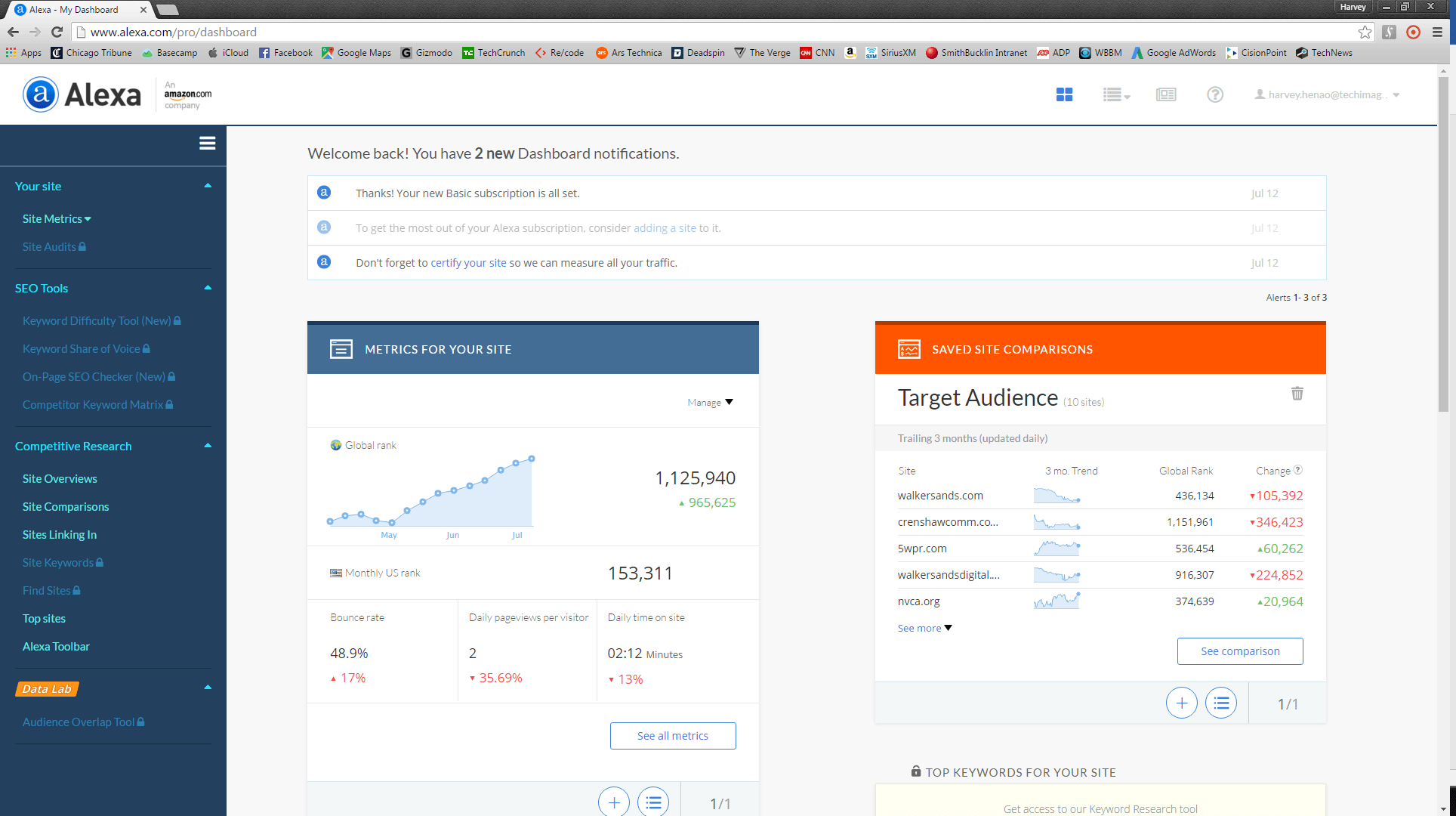Click the Alexa logo to go home
This screenshot has width=1456, height=816.
pos(81,94)
